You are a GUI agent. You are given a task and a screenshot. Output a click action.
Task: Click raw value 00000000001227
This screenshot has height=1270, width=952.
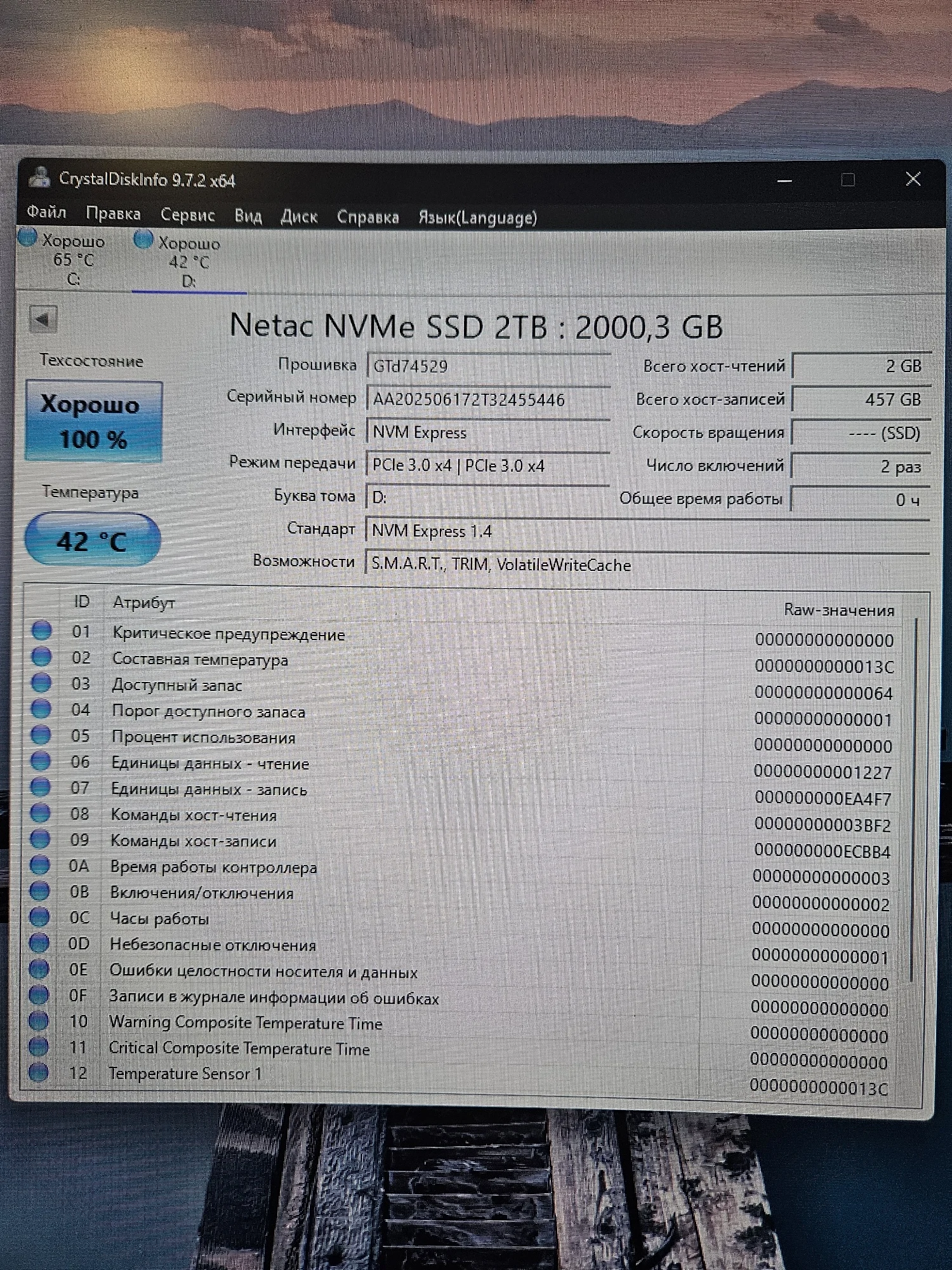coord(823,772)
